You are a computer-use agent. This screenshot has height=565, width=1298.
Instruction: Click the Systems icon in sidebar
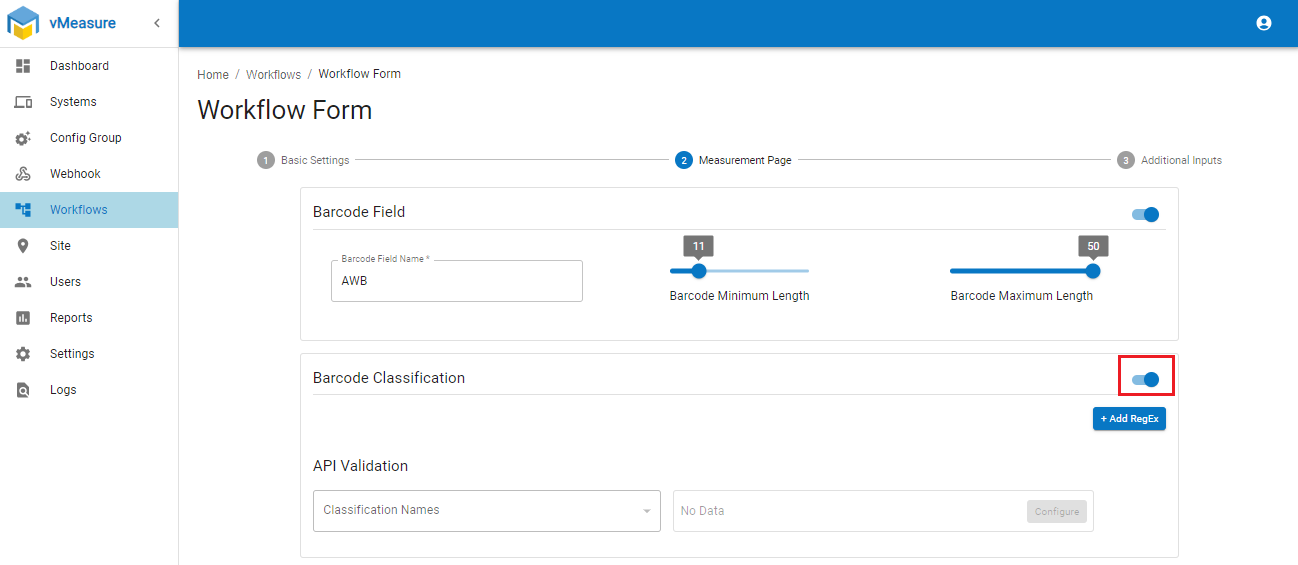tap(23, 102)
